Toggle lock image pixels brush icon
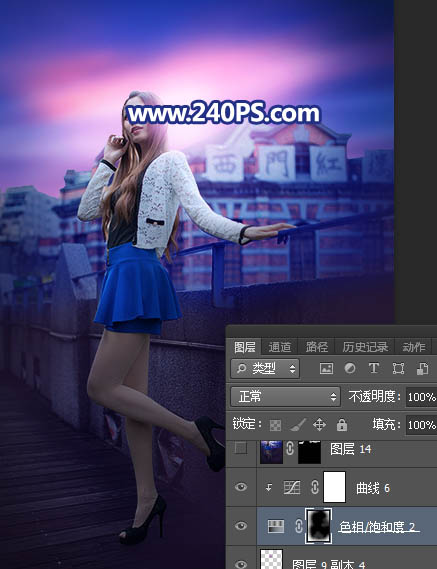Viewport: 437px width, 569px height. (x=298, y=425)
